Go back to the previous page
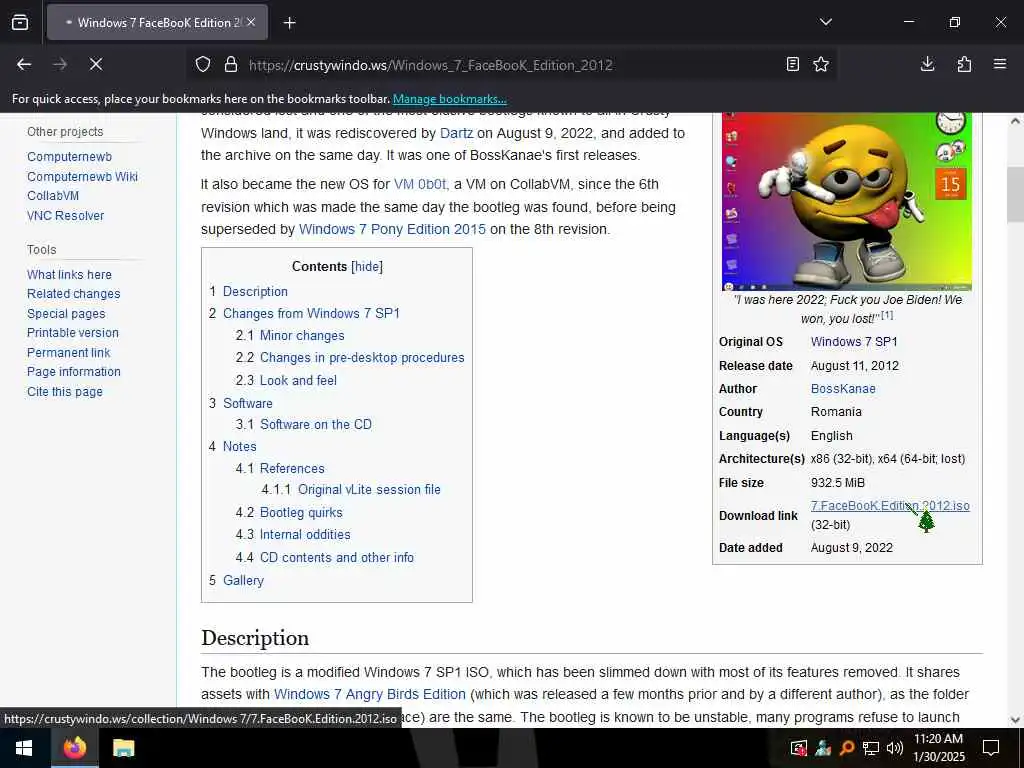Screen dimensions: 1024x768 (x=24, y=64)
